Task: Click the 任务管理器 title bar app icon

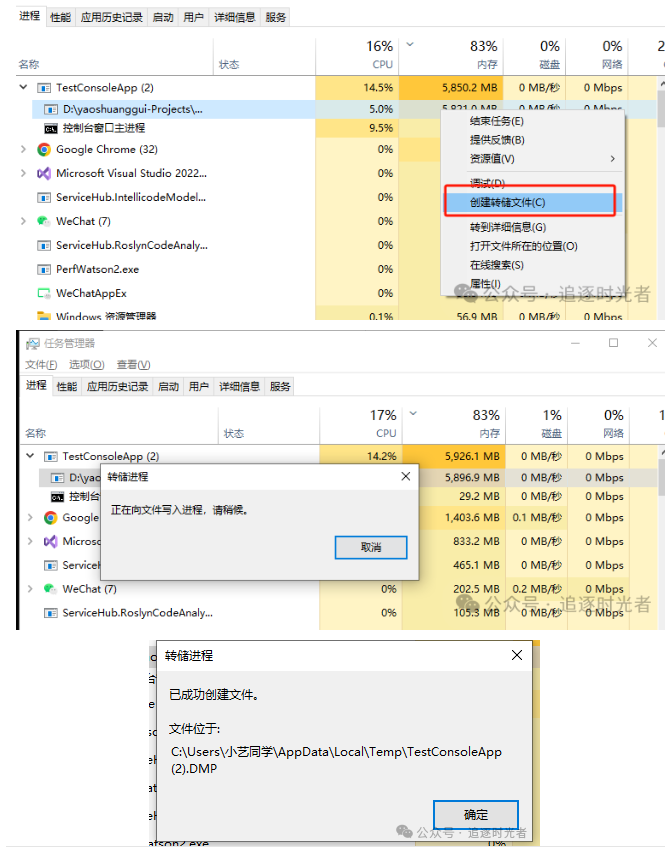Action: coord(33,343)
